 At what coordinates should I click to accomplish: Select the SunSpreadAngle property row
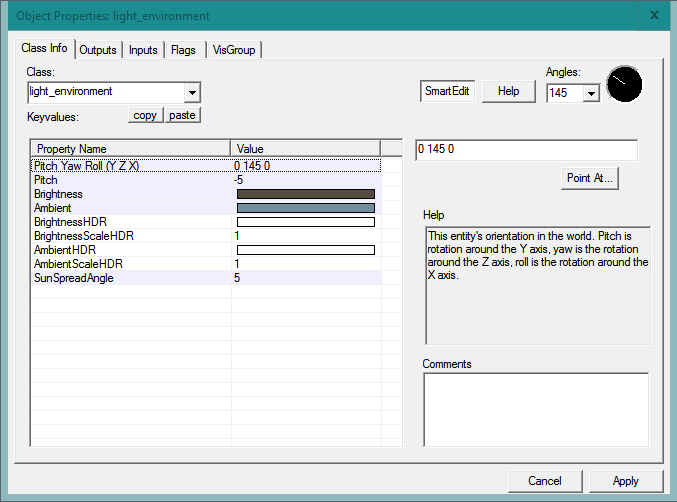tap(206, 278)
